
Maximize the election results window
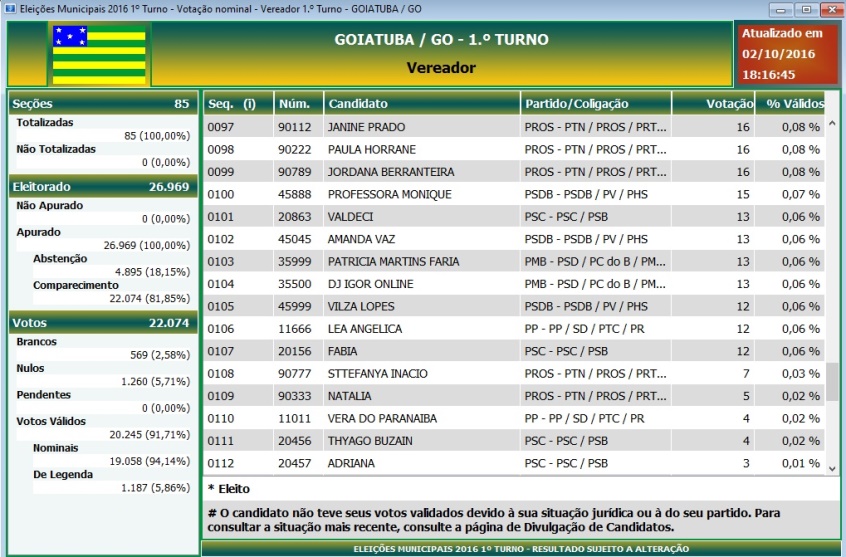pyautogui.click(x=806, y=9)
